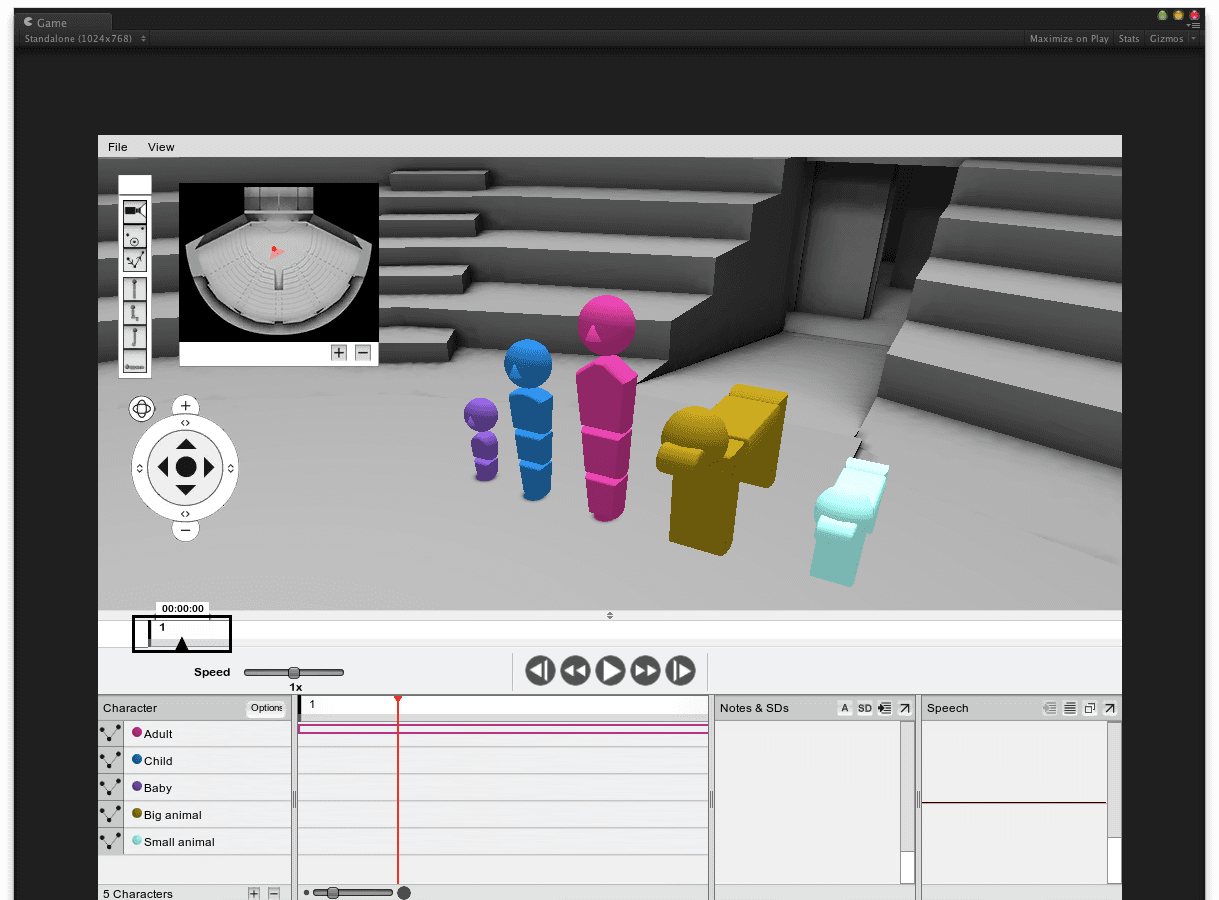Tilt camera using top ring handle
The width and height of the screenshot is (1219, 900).
tap(186, 424)
